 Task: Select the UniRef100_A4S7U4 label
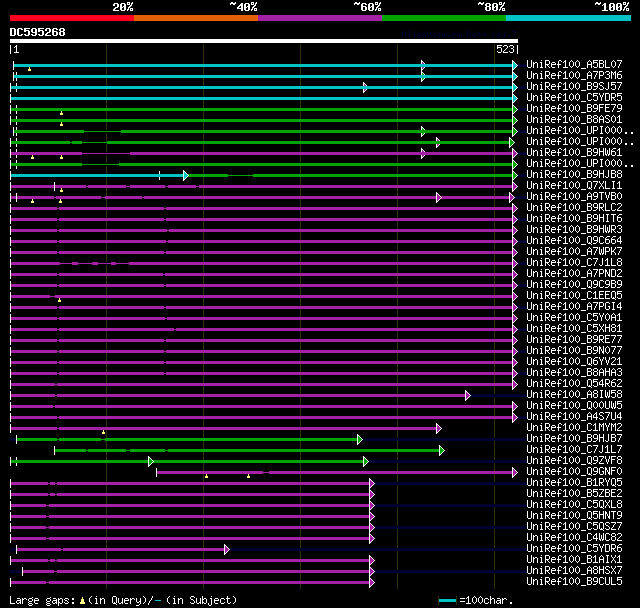pyautogui.click(x=574, y=417)
